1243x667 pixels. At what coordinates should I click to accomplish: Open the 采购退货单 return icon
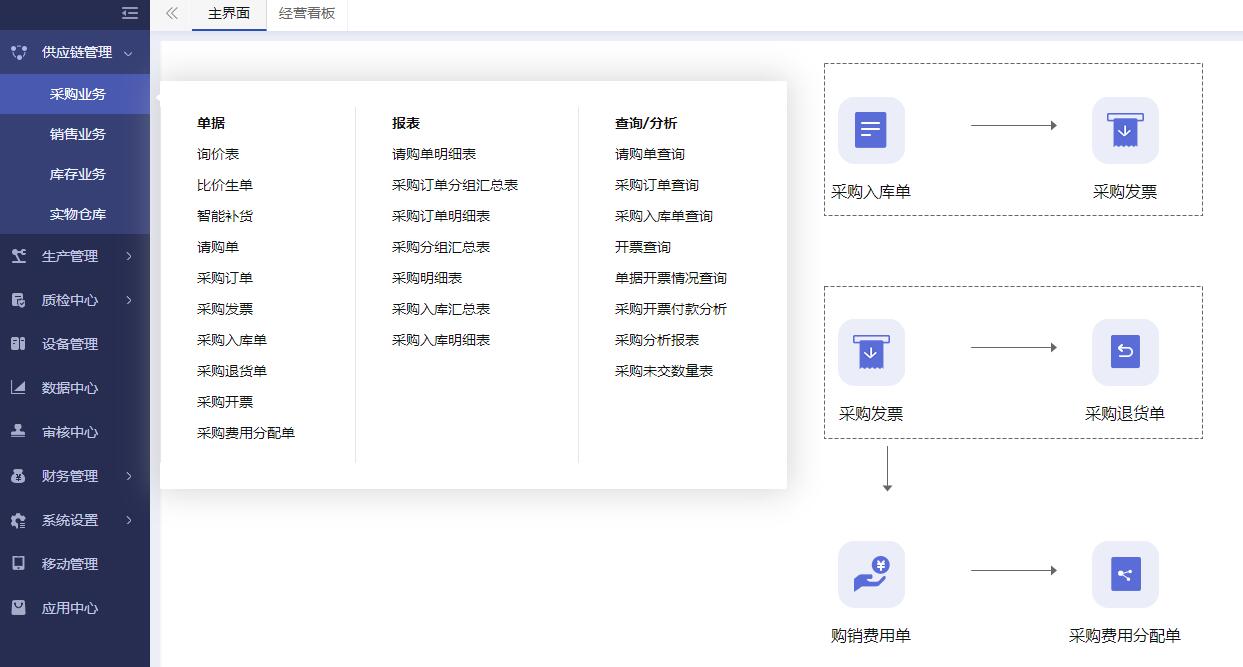click(1125, 352)
